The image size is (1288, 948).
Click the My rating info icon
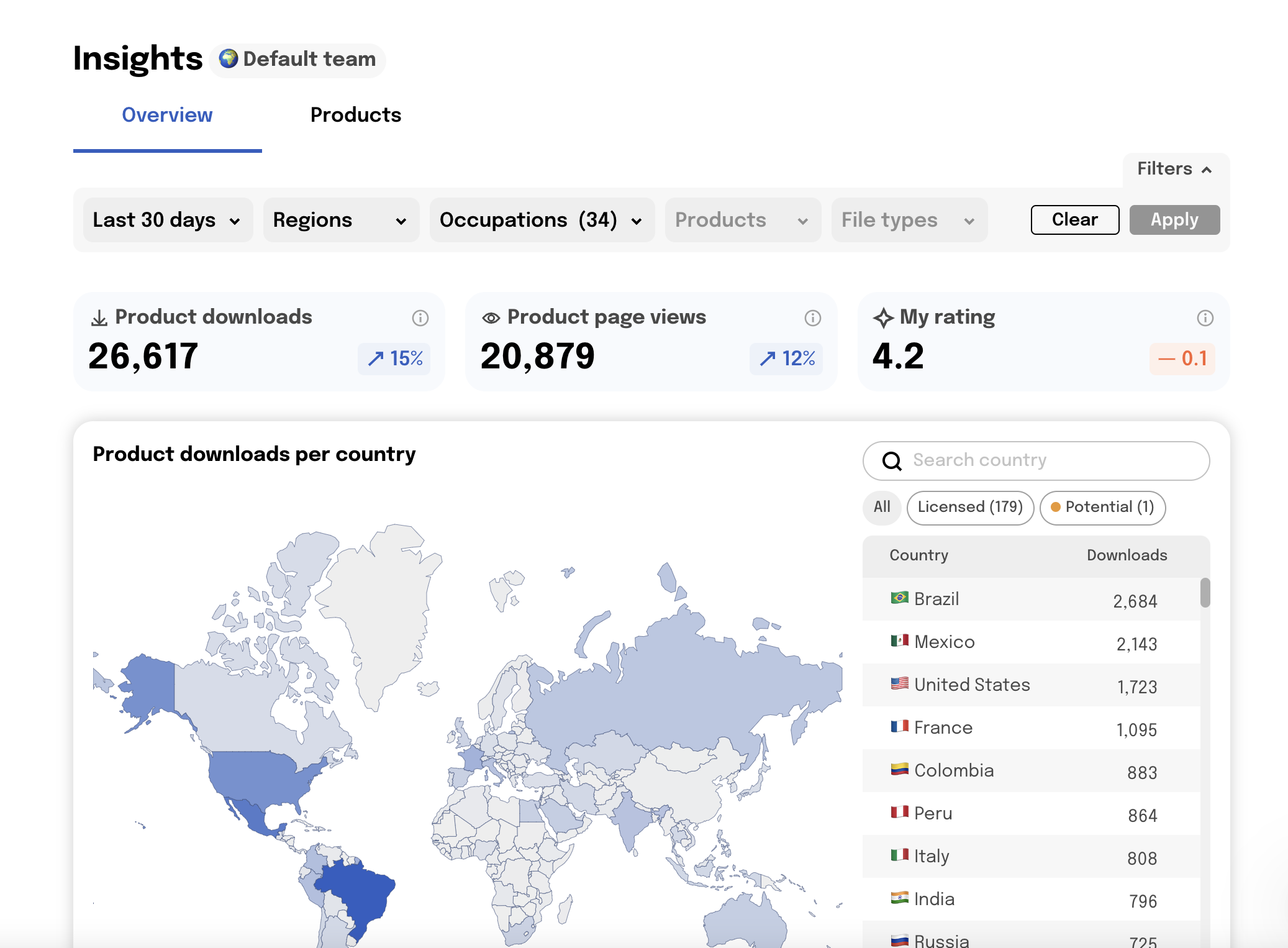click(x=1205, y=318)
